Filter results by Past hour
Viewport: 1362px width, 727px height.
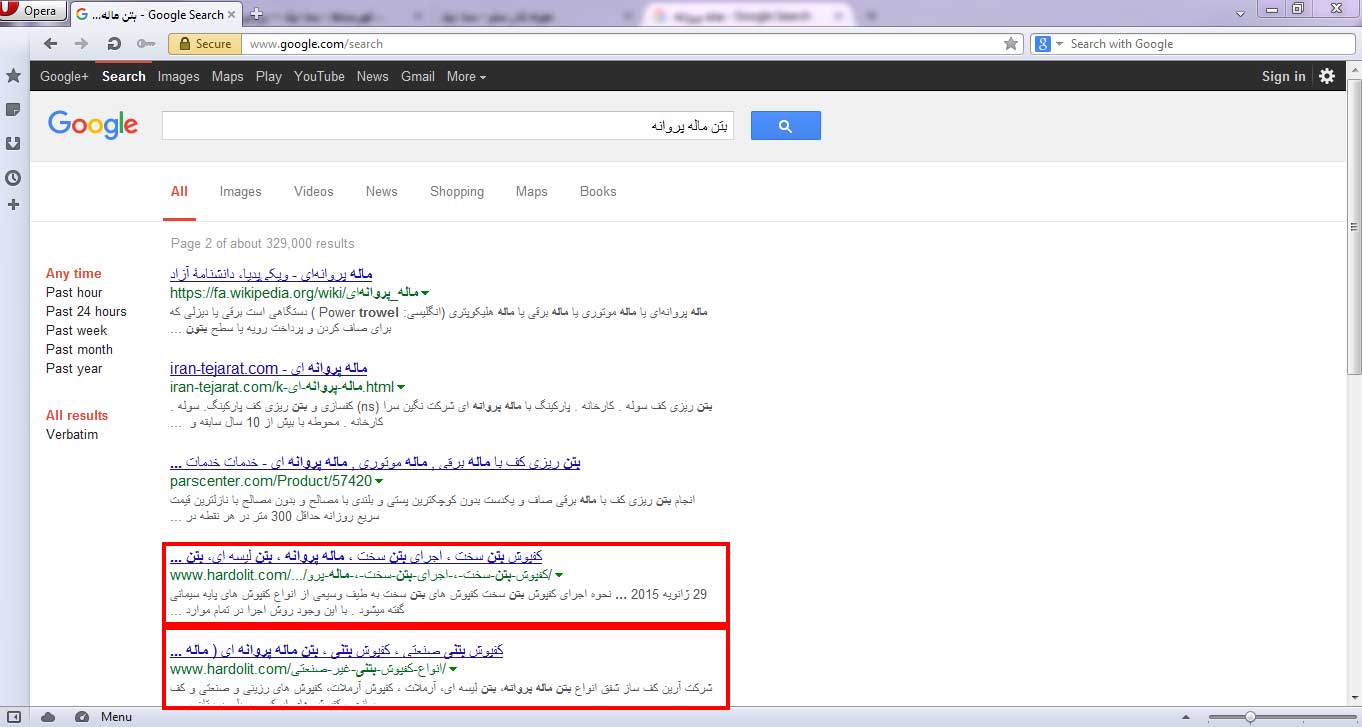[74, 292]
